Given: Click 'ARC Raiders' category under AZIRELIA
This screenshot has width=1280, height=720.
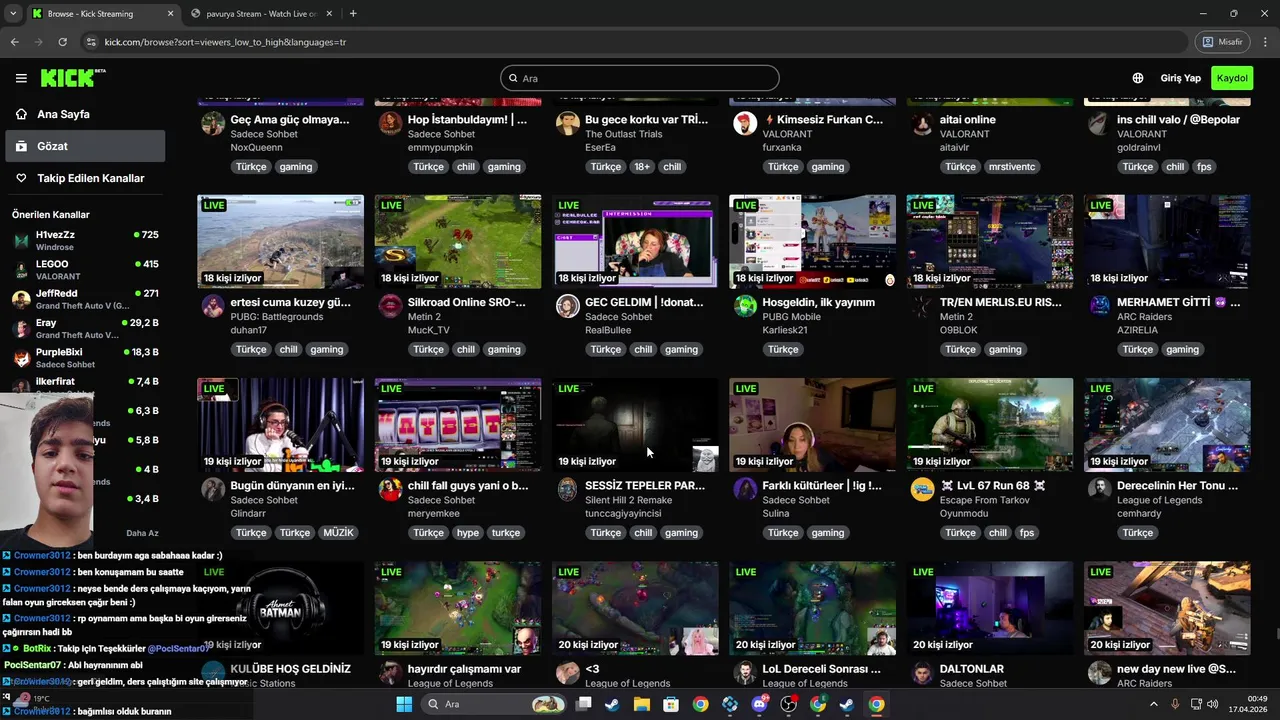Looking at the screenshot, I should tap(1144, 317).
